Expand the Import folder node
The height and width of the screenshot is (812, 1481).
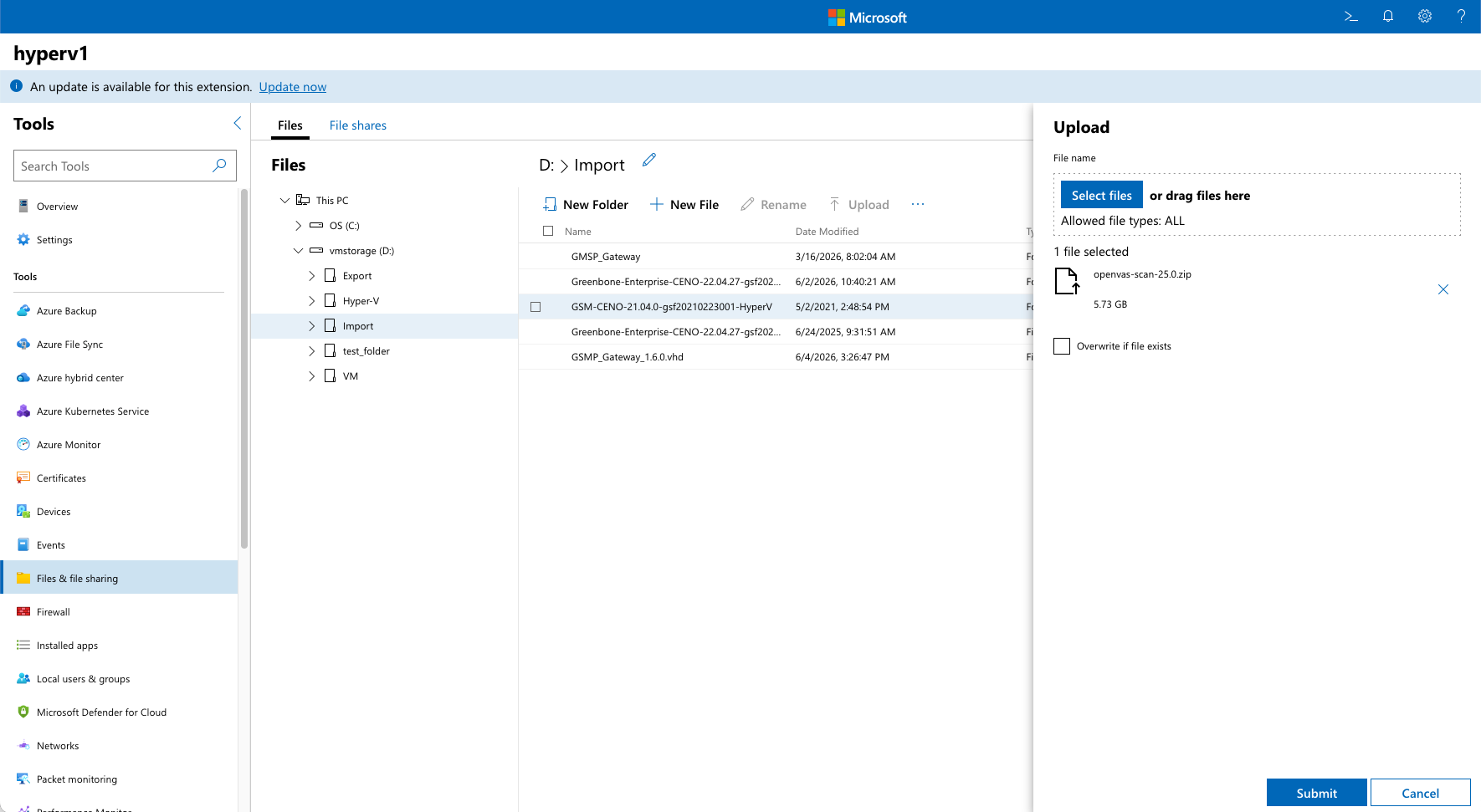point(311,325)
